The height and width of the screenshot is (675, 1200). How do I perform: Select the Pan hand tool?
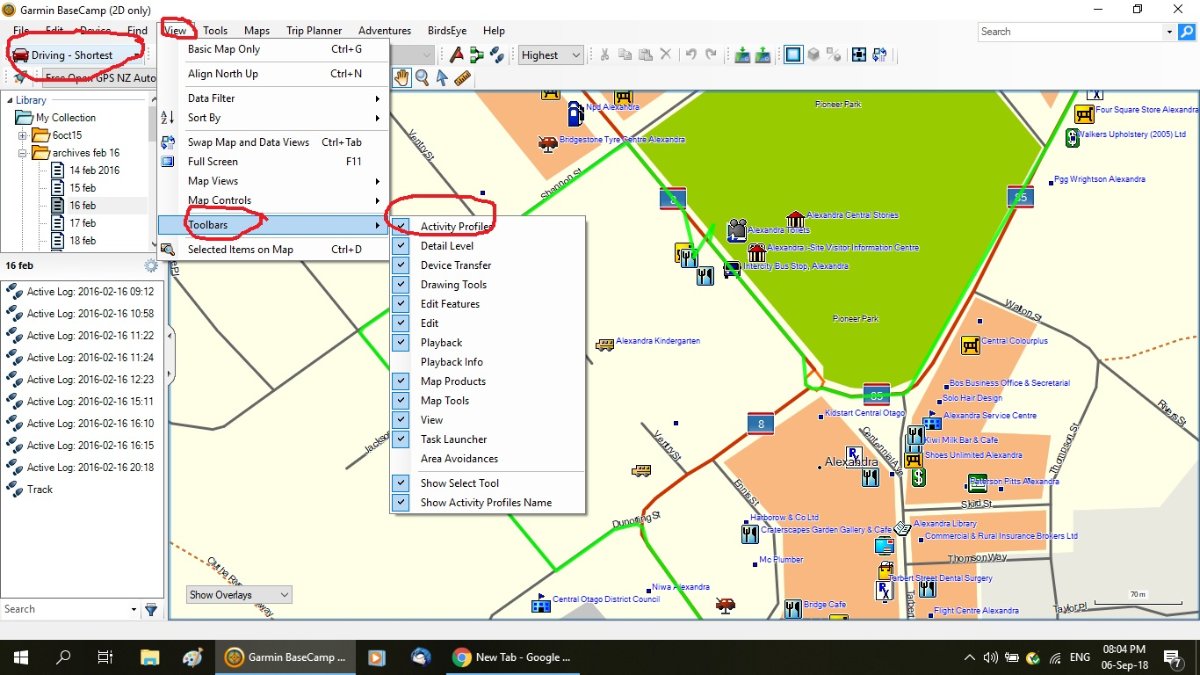(402, 78)
